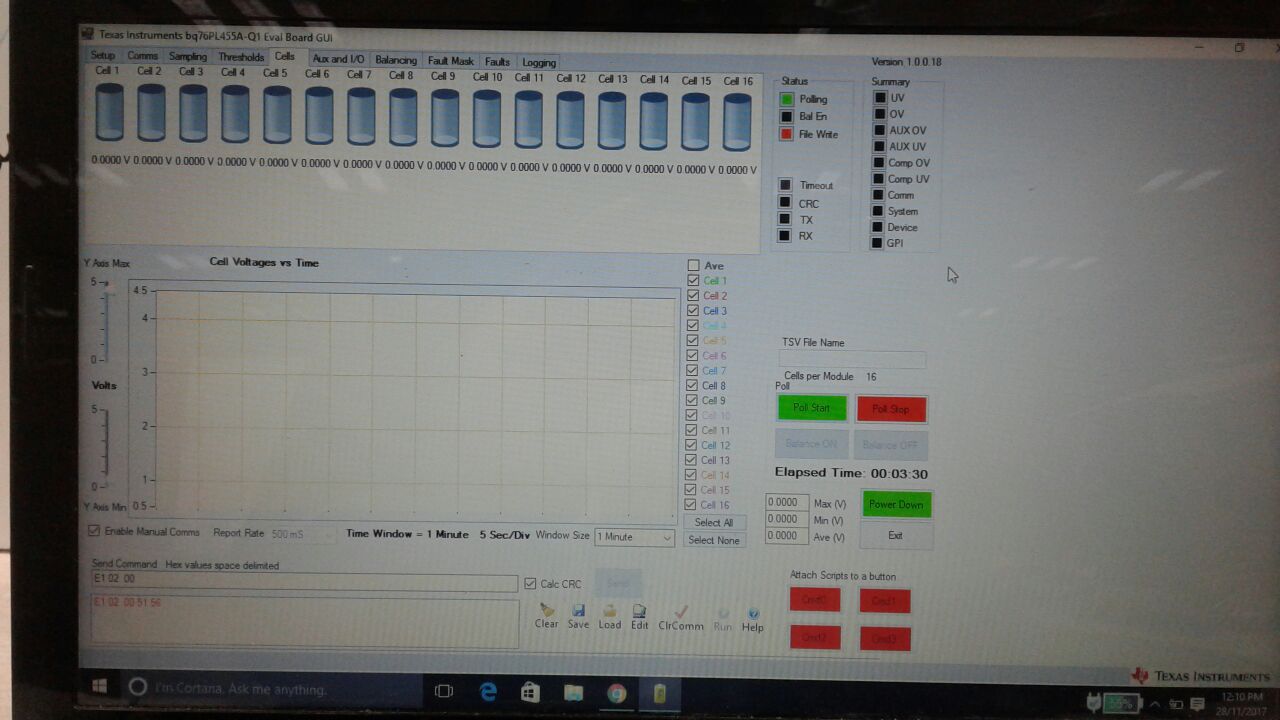
Task: Click the Edit script icon
Action: point(640,610)
